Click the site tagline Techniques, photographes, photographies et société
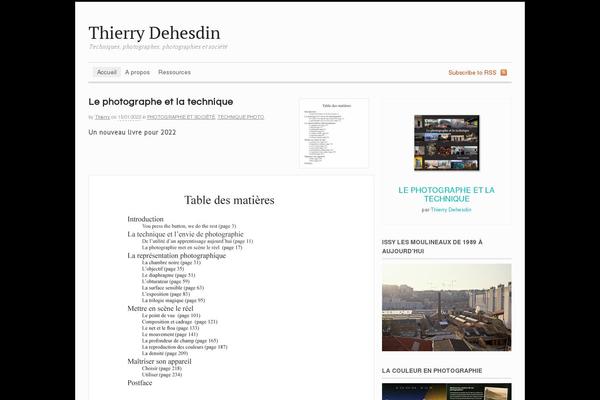Viewport: 600px width, 400px height. [158, 47]
